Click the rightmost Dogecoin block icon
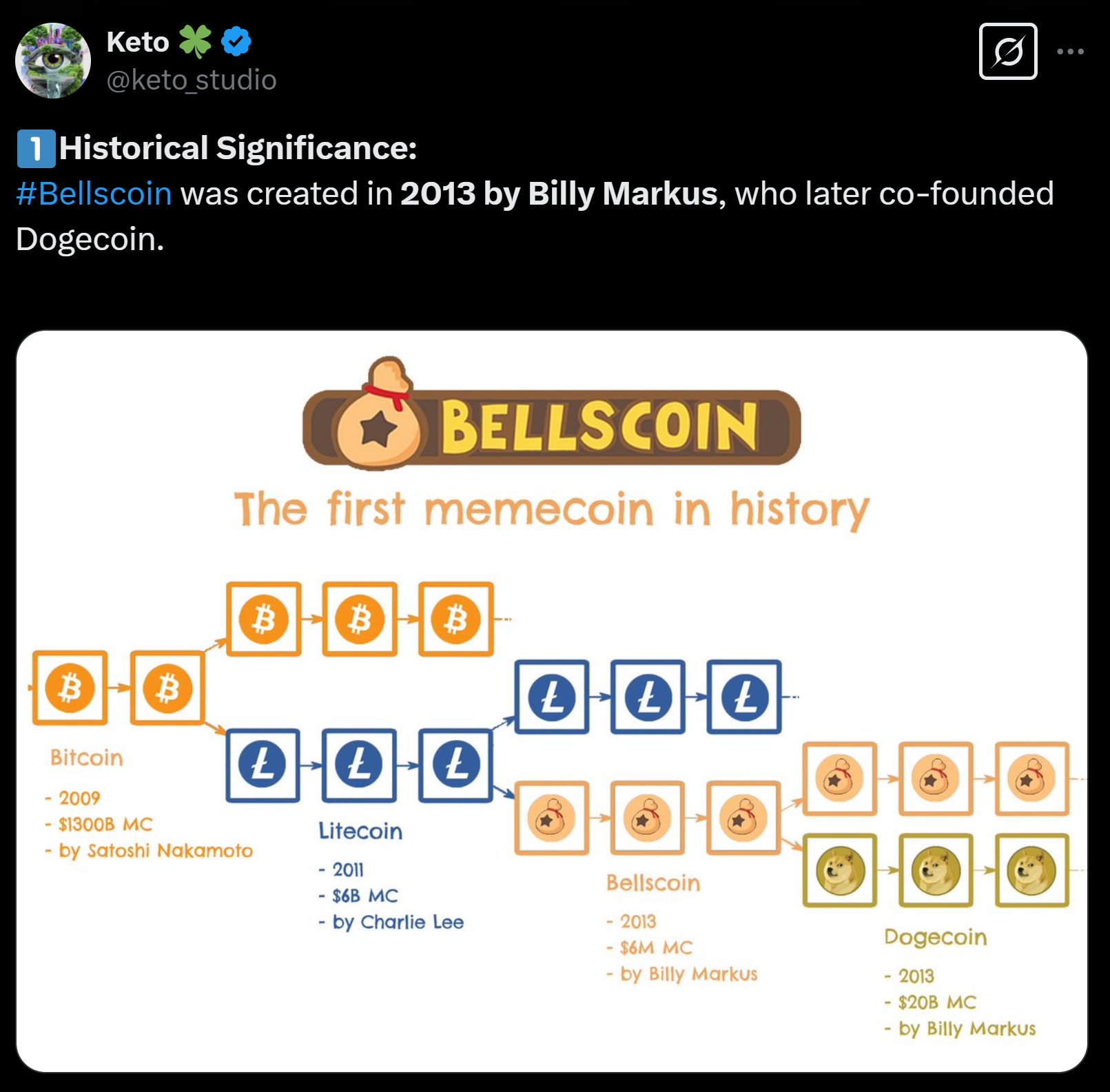The height and width of the screenshot is (1092, 1110). click(x=1031, y=871)
